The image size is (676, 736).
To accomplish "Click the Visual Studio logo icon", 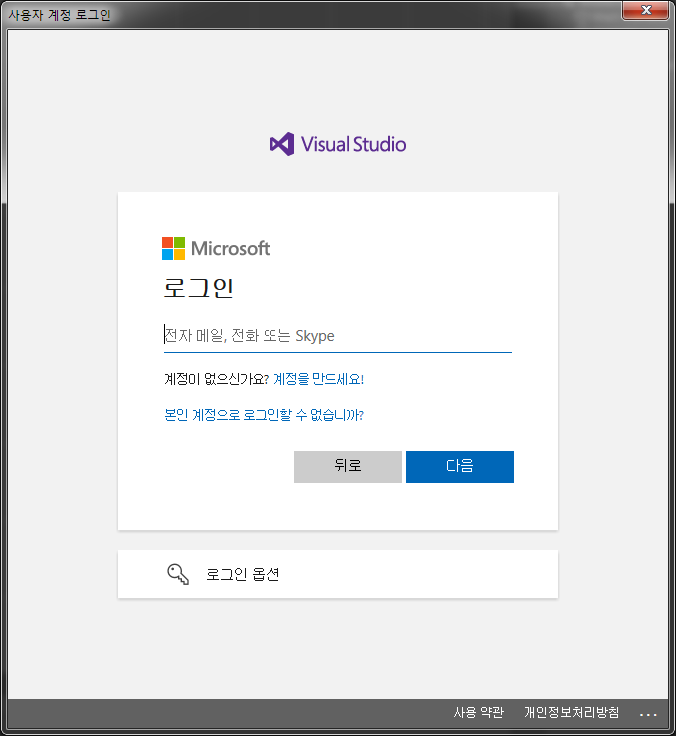I will [x=282, y=144].
